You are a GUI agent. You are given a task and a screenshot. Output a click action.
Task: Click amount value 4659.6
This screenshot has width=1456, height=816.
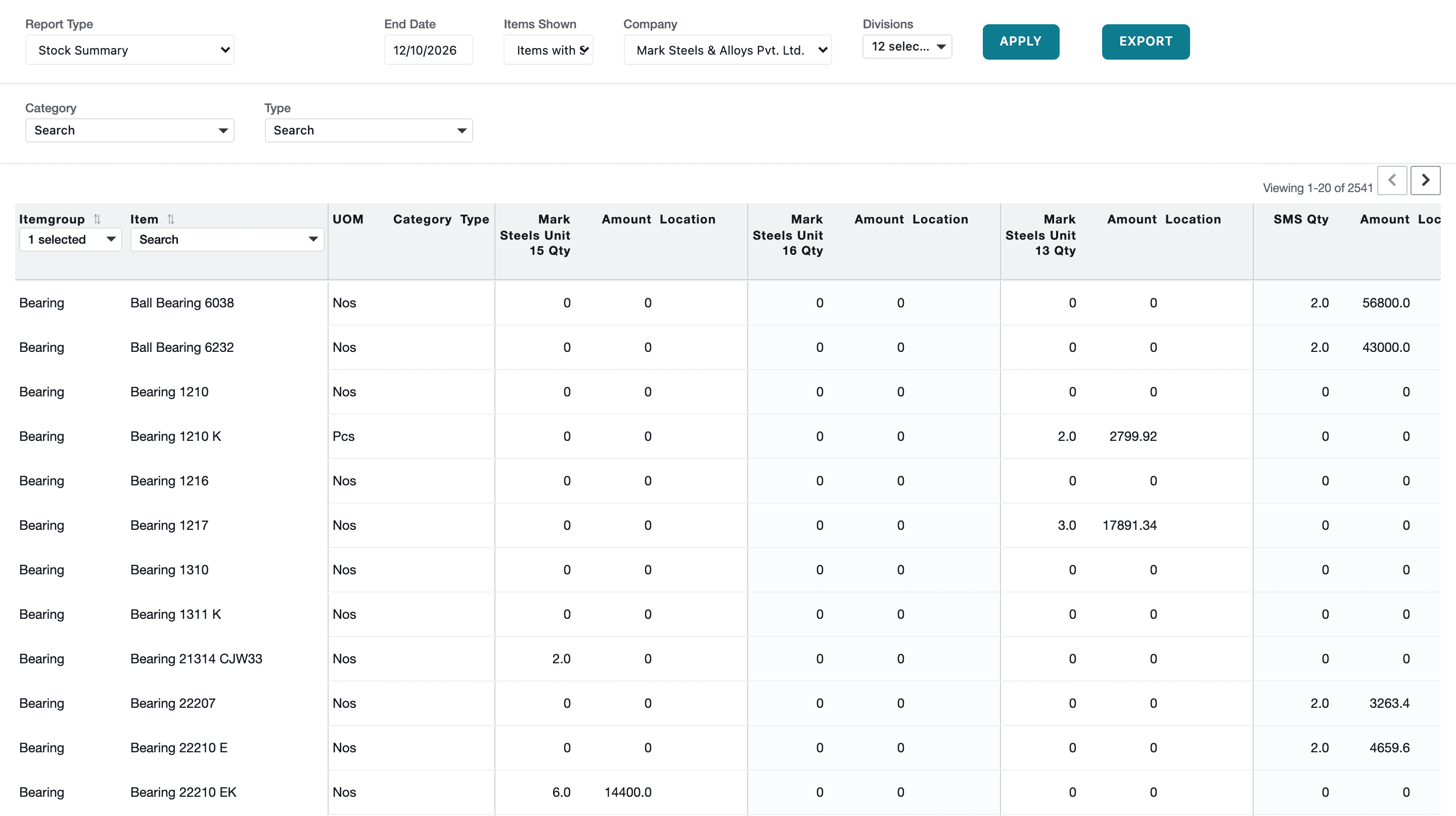tap(1389, 748)
